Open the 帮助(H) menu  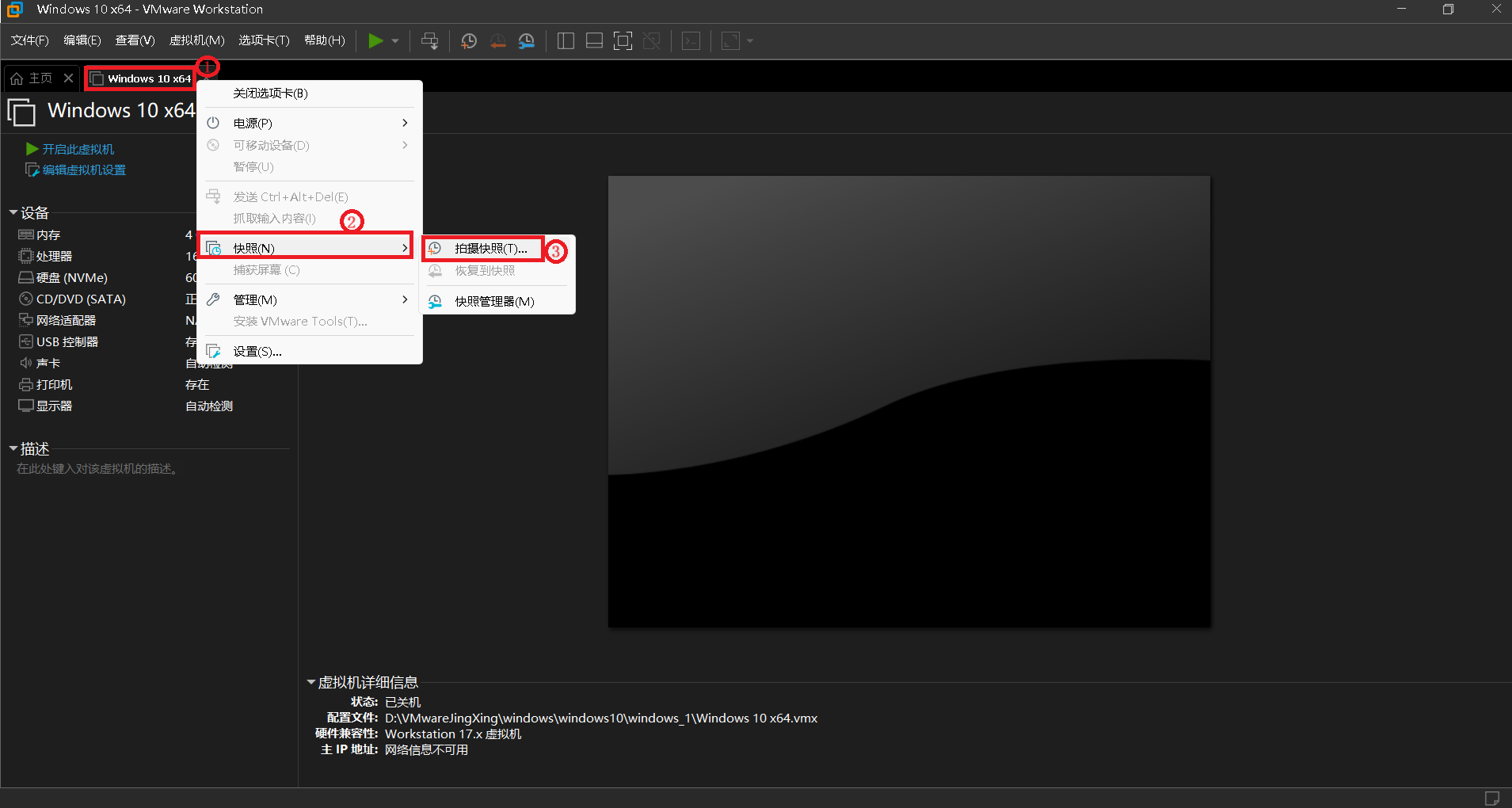click(325, 40)
